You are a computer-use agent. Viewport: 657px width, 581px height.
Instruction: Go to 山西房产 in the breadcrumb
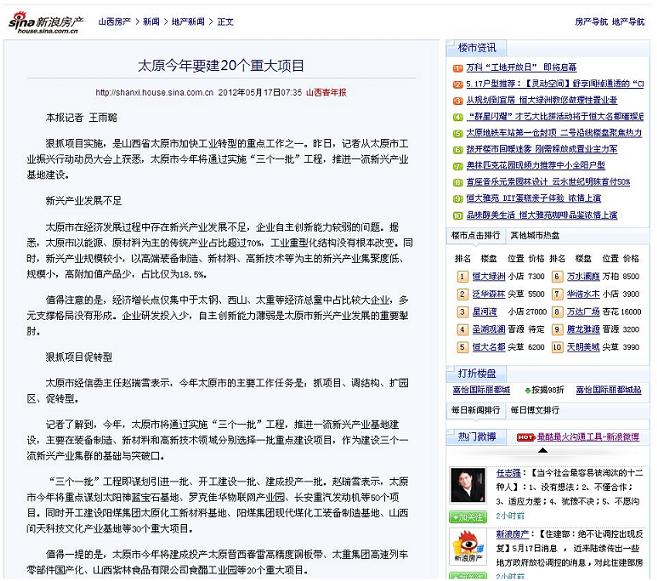point(114,22)
